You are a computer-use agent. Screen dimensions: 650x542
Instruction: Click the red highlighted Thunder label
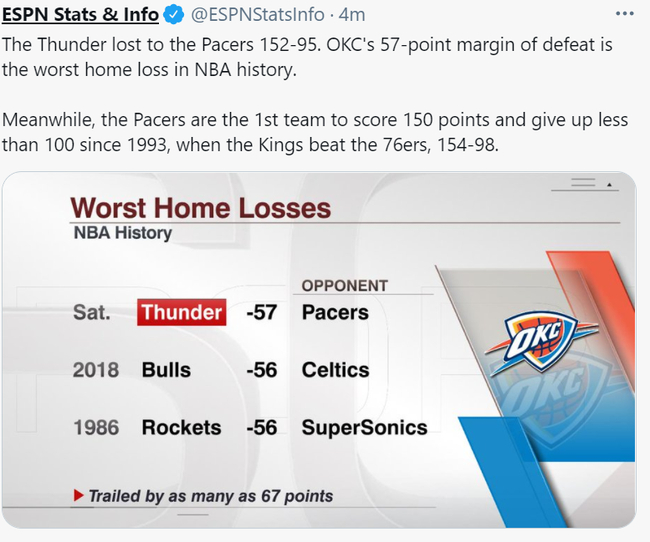181,312
